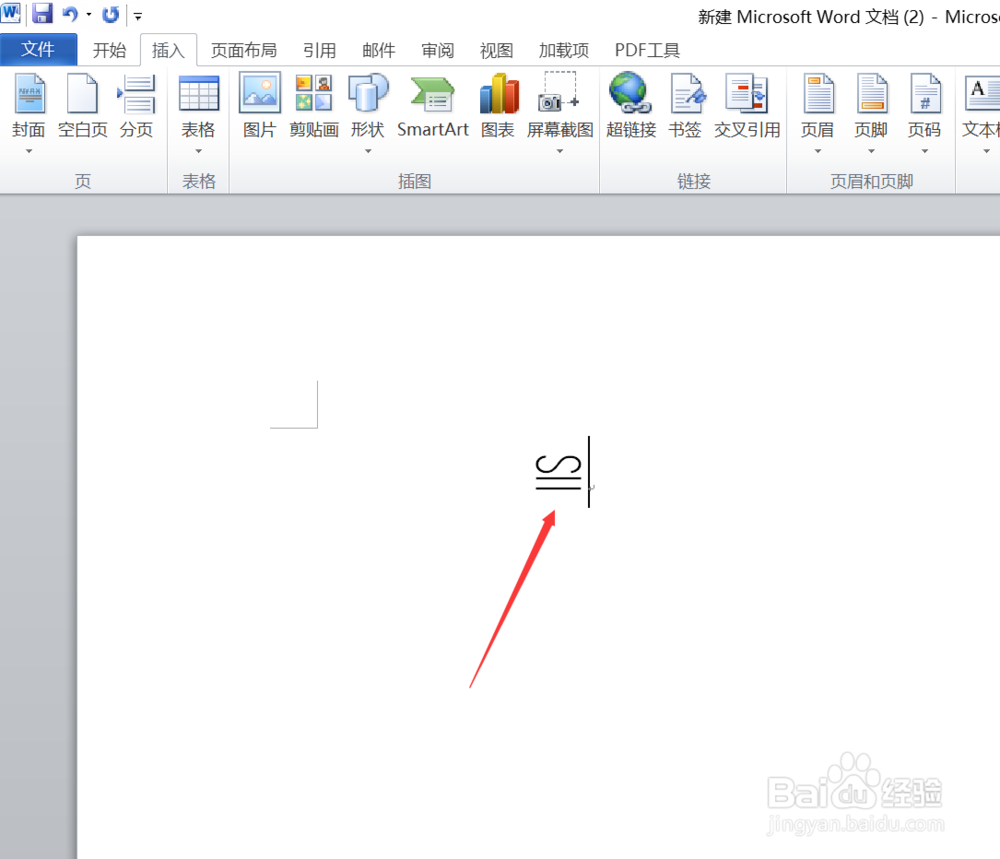Screen dimensions: 1000x859
Task: Click the 页眉 (Header) icon
Action: tap(818, 94)
